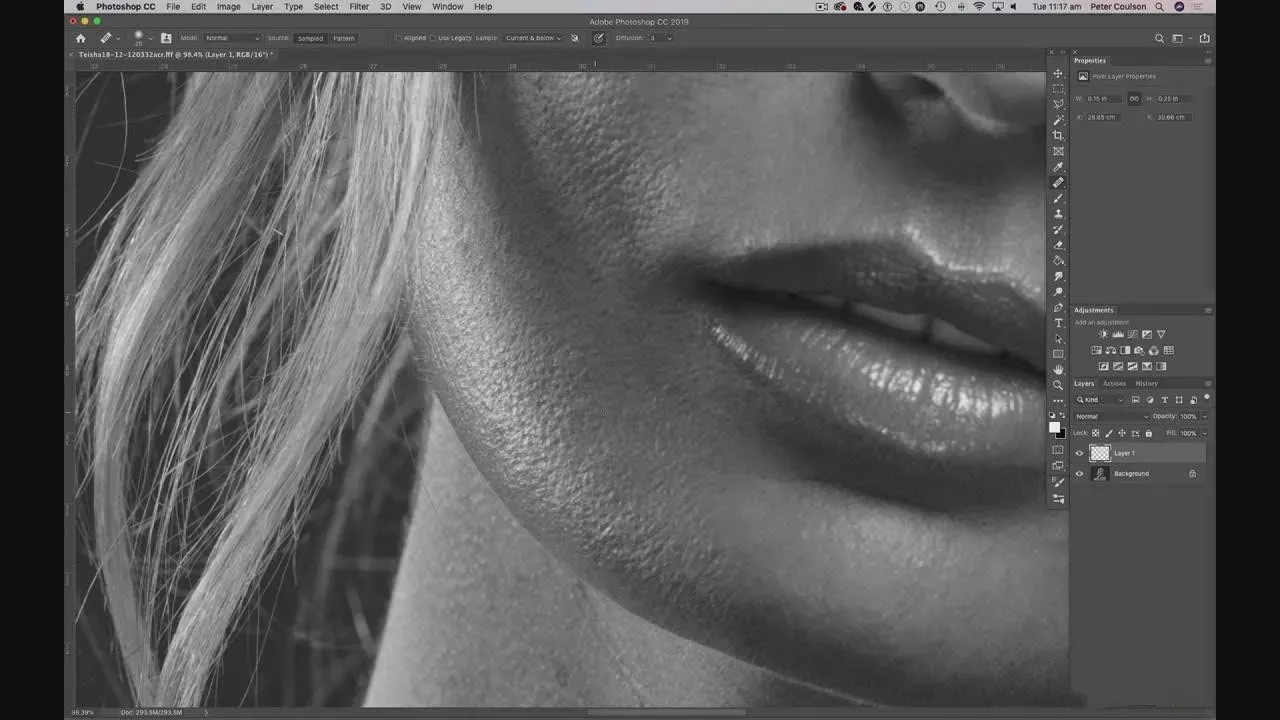The image size is (1280, 720).
Task: Hide Layer 1 using eye icon
Action: click(1079, 453)
